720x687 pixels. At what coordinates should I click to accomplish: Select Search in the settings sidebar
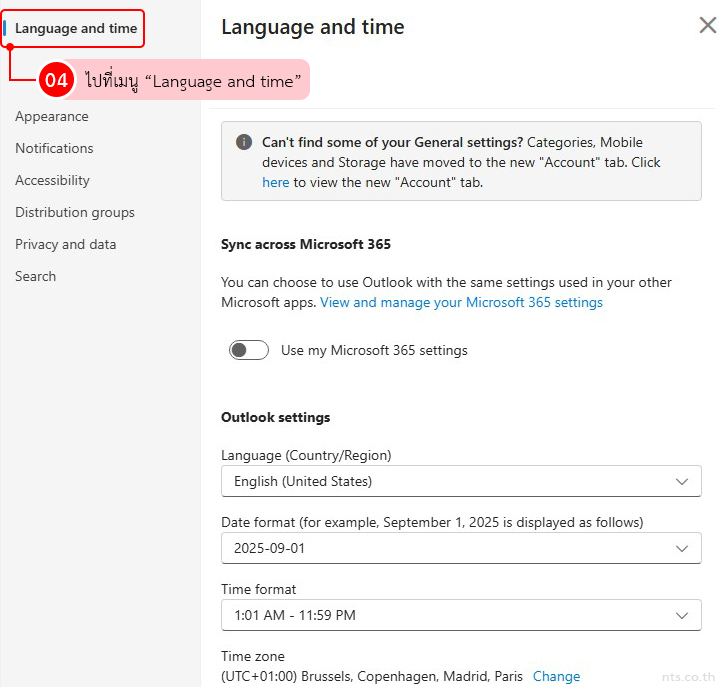[x=36, y=276]
